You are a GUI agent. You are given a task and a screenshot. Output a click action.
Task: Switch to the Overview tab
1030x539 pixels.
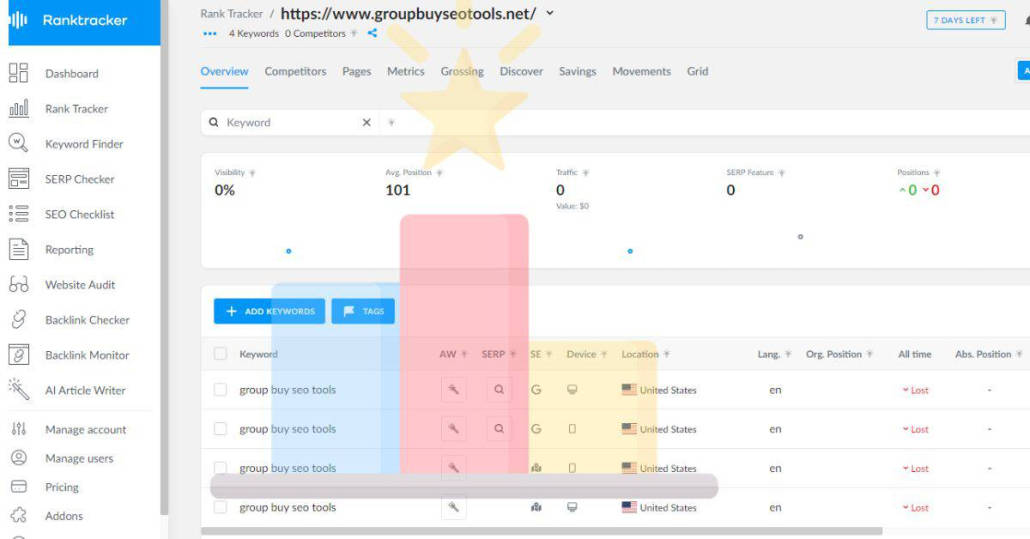(224, 72)
